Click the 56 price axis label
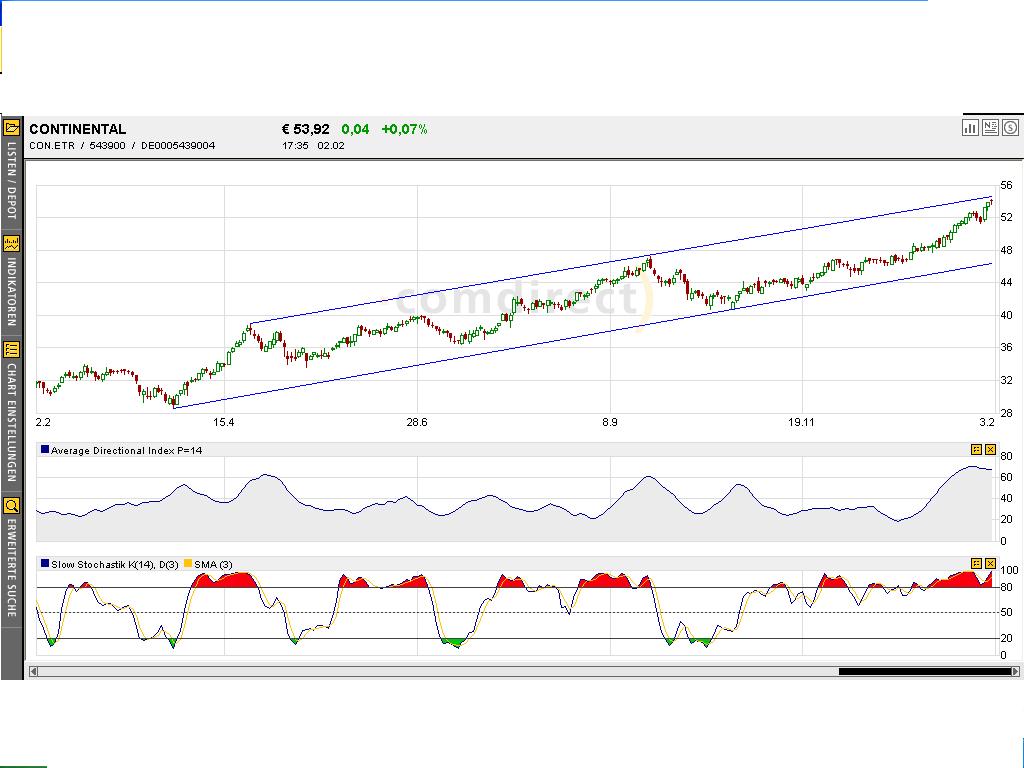 tap(1006, 185)
